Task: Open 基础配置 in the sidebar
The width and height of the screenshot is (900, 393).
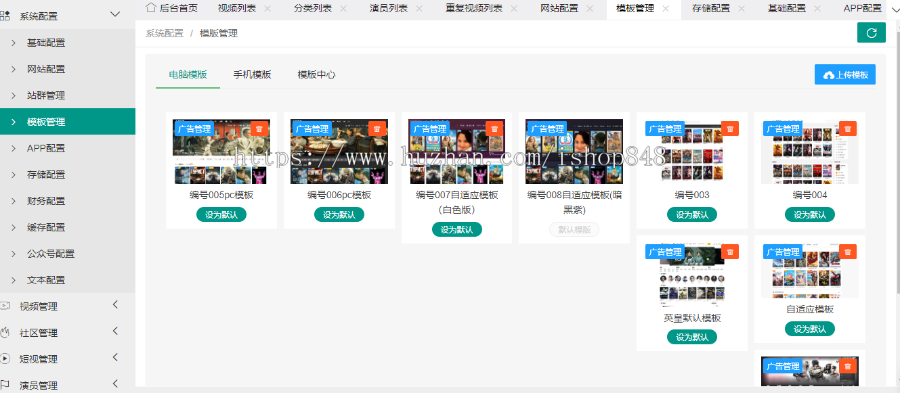Action: coord(68,42)
